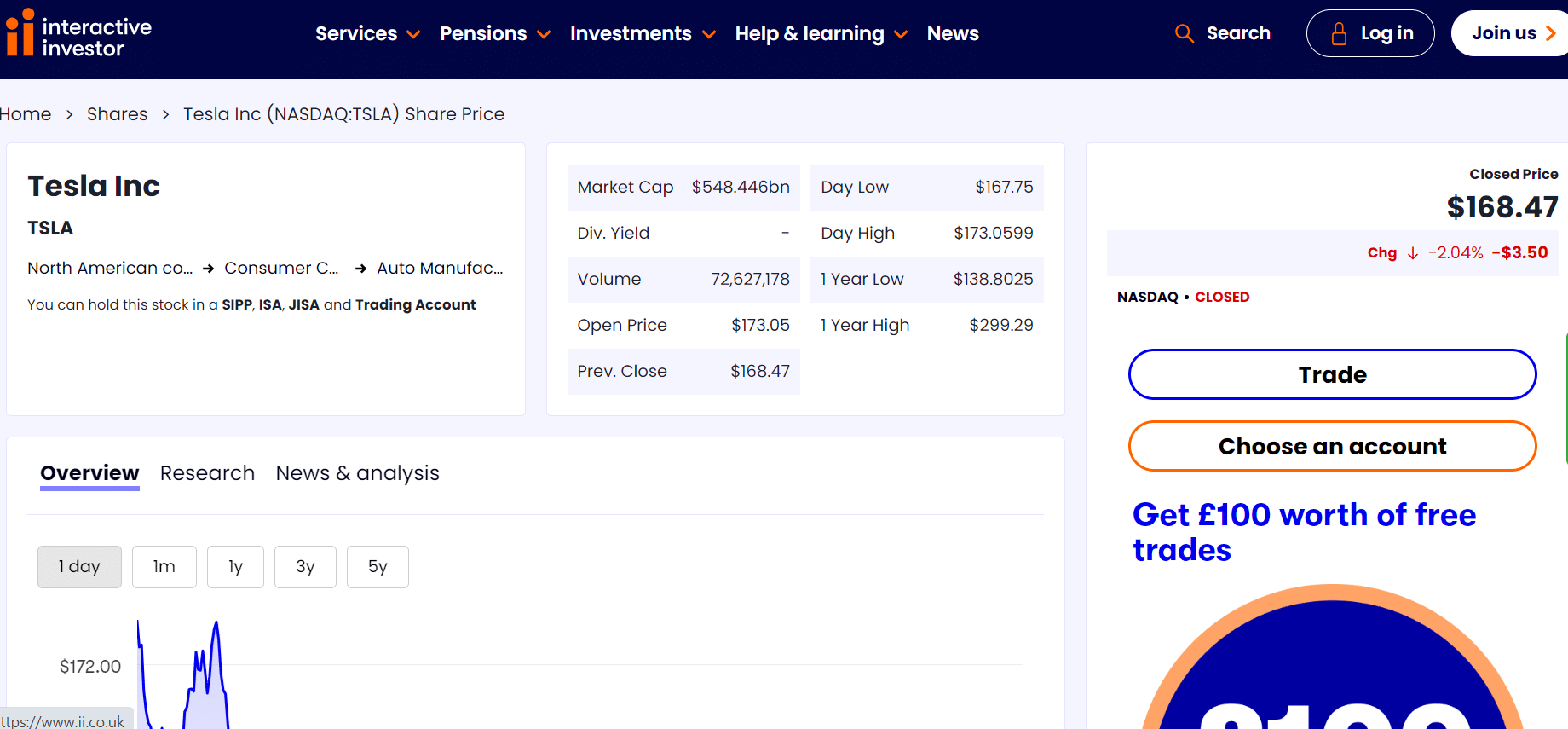Image resolution: width=1568 pixels, height=729 pixels.
Task: Click the Closed Price $168.47 figure
Action: 1502,207
